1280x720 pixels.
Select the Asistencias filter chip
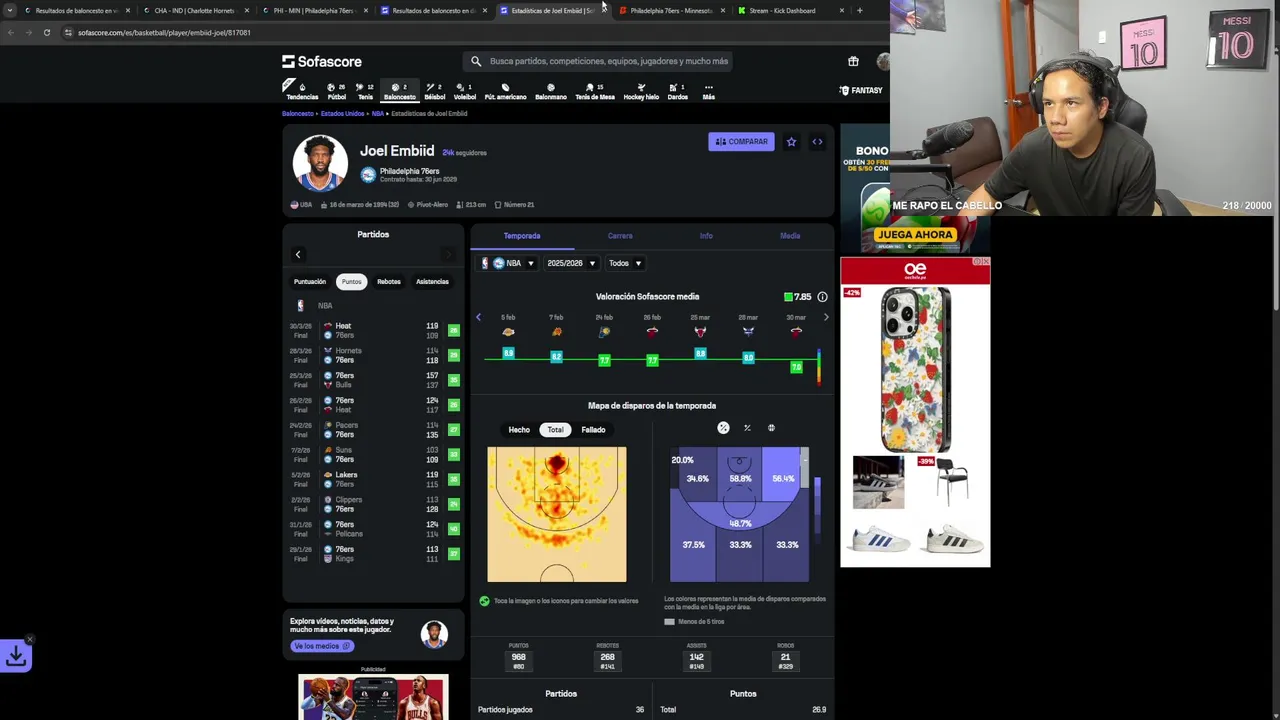(x=432, y=282)
